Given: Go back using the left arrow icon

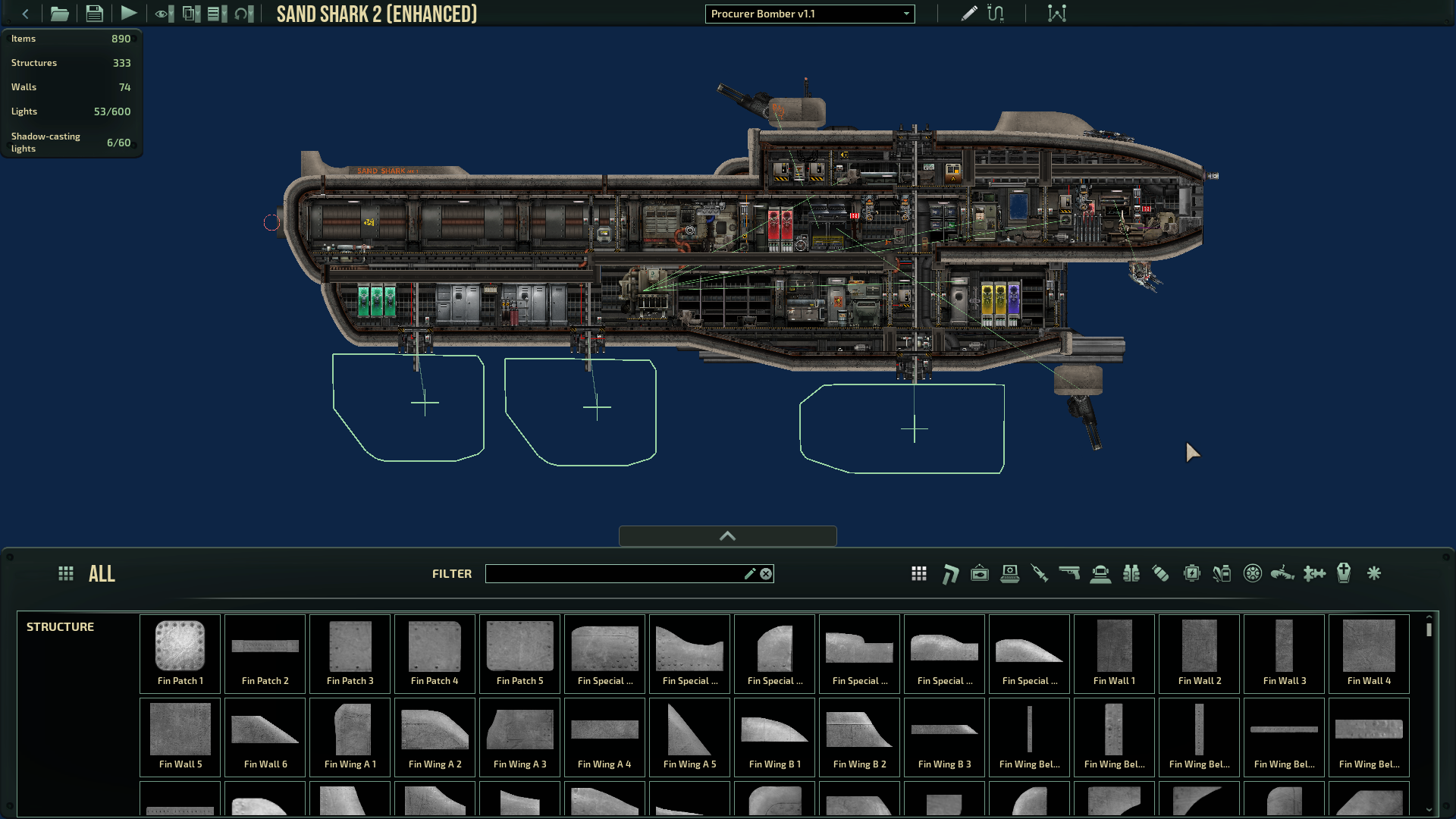Looking at the screenshot, I should click(x=25, y=14).
